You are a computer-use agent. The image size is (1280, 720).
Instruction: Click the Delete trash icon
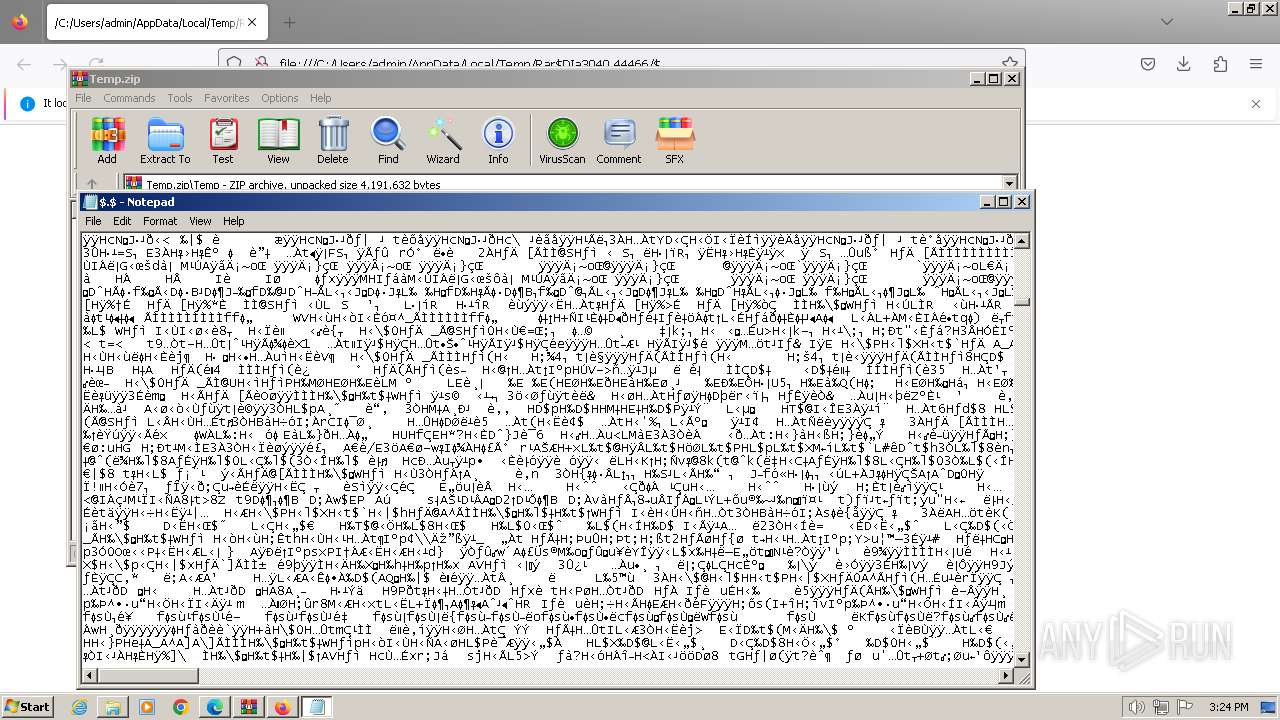click(333, 140)
